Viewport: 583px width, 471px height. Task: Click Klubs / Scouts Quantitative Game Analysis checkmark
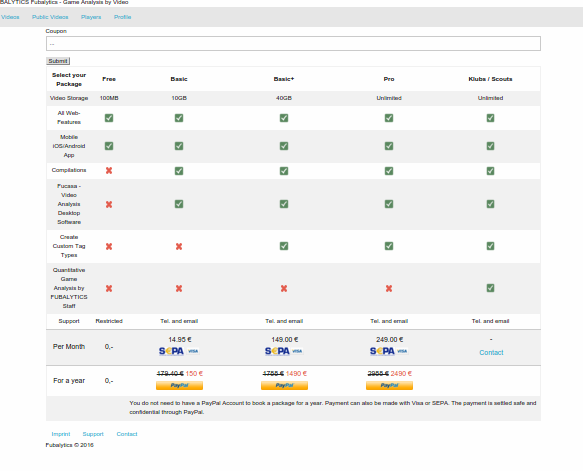click(x=490, y=288)
